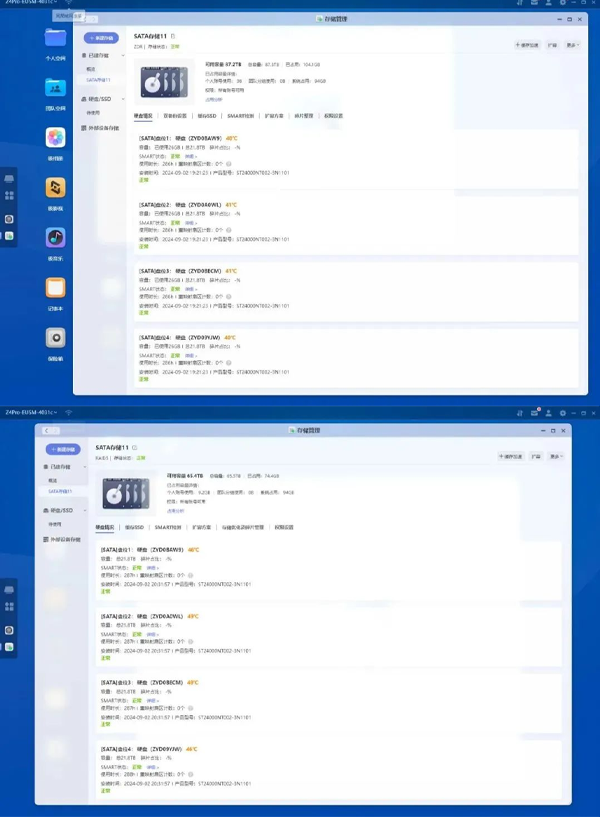
Task: Open the 极音乐 music app icon
Action: 55,238
